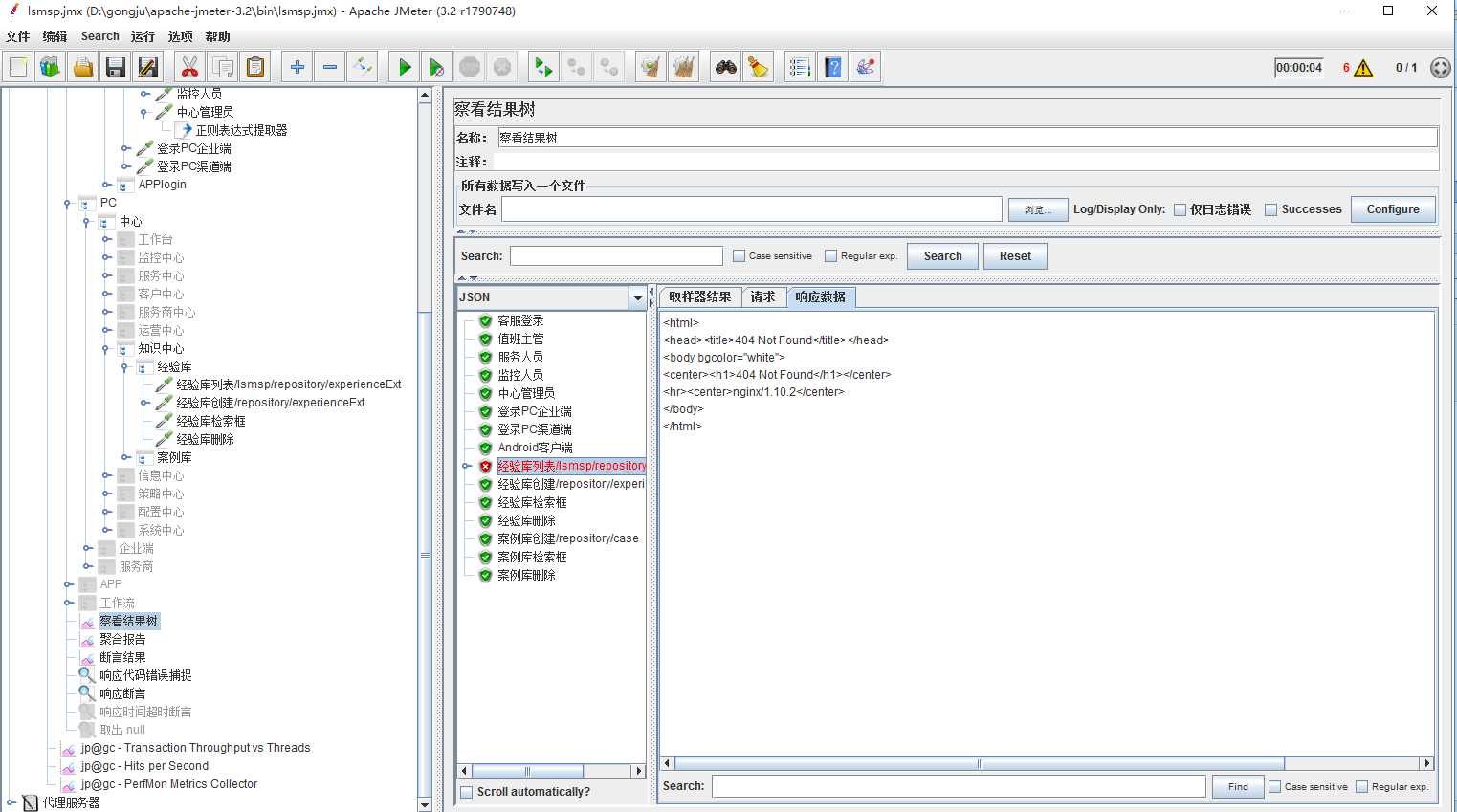
Task: Toggle the Scroll automatically checkbox
Action: click(x=467, y=792)
